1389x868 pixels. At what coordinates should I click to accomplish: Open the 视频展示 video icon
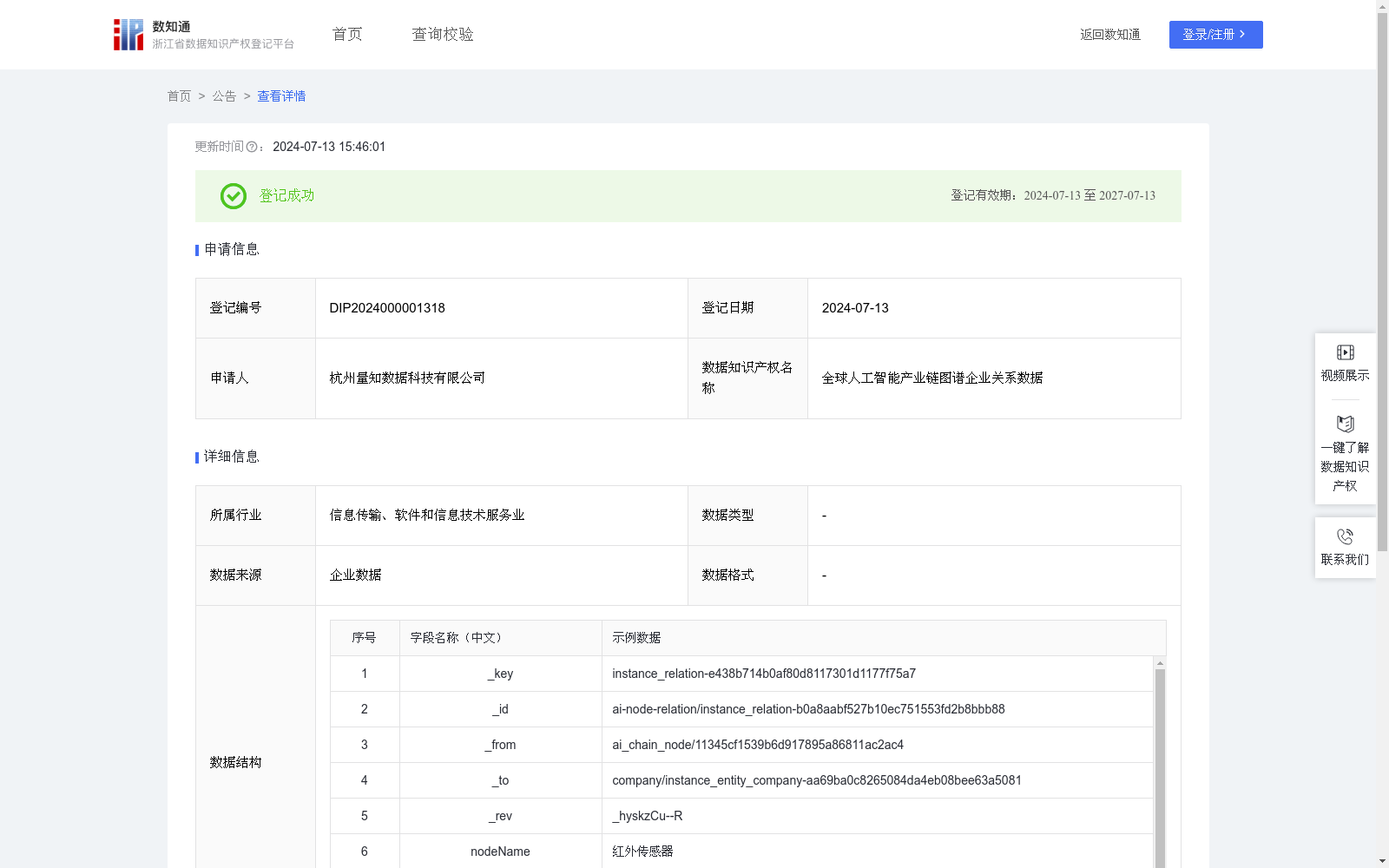(x=1345, y=352)
